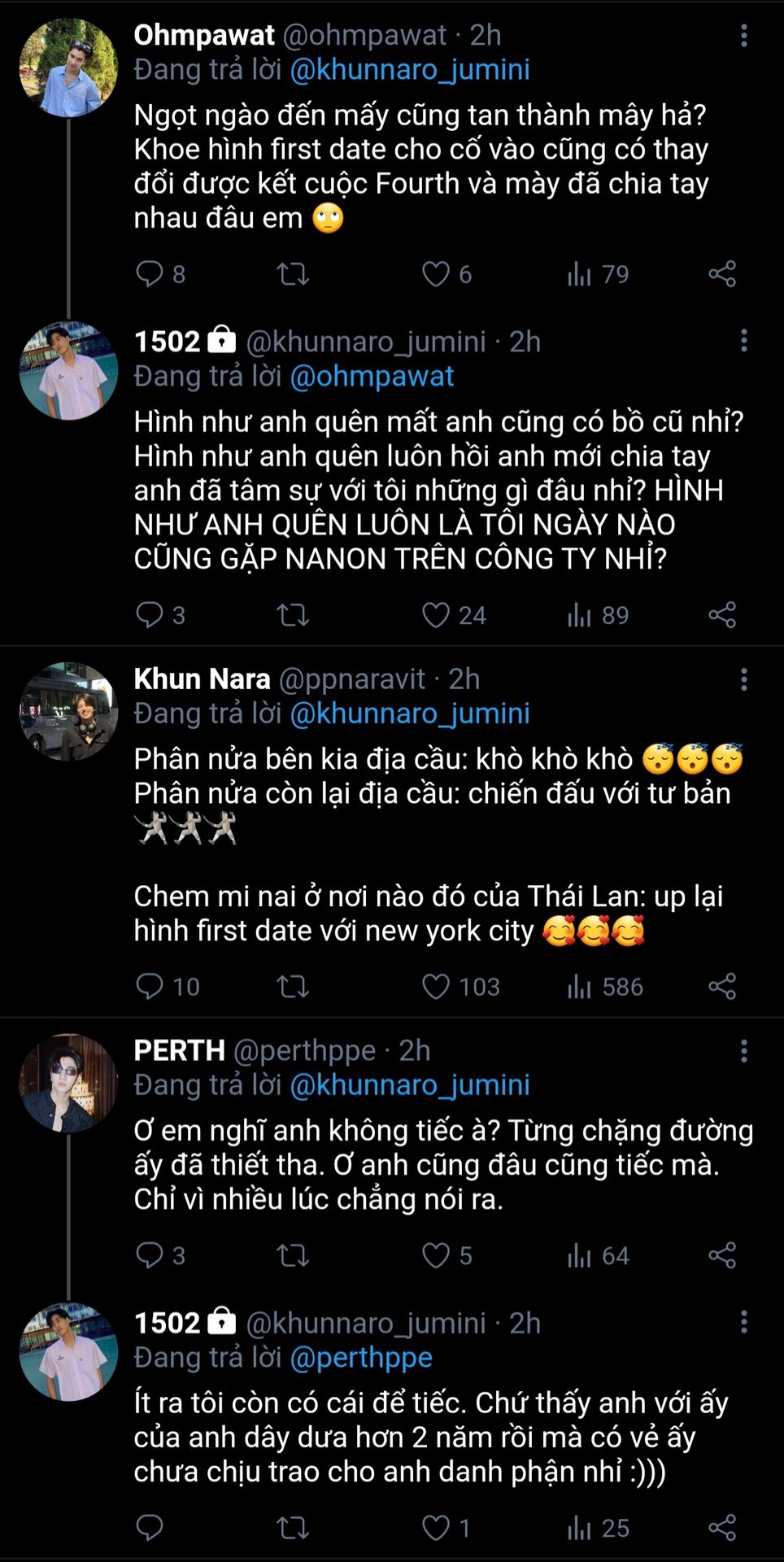
Task: Open Khun Nara's profile picture
Action: click(68, 711)
